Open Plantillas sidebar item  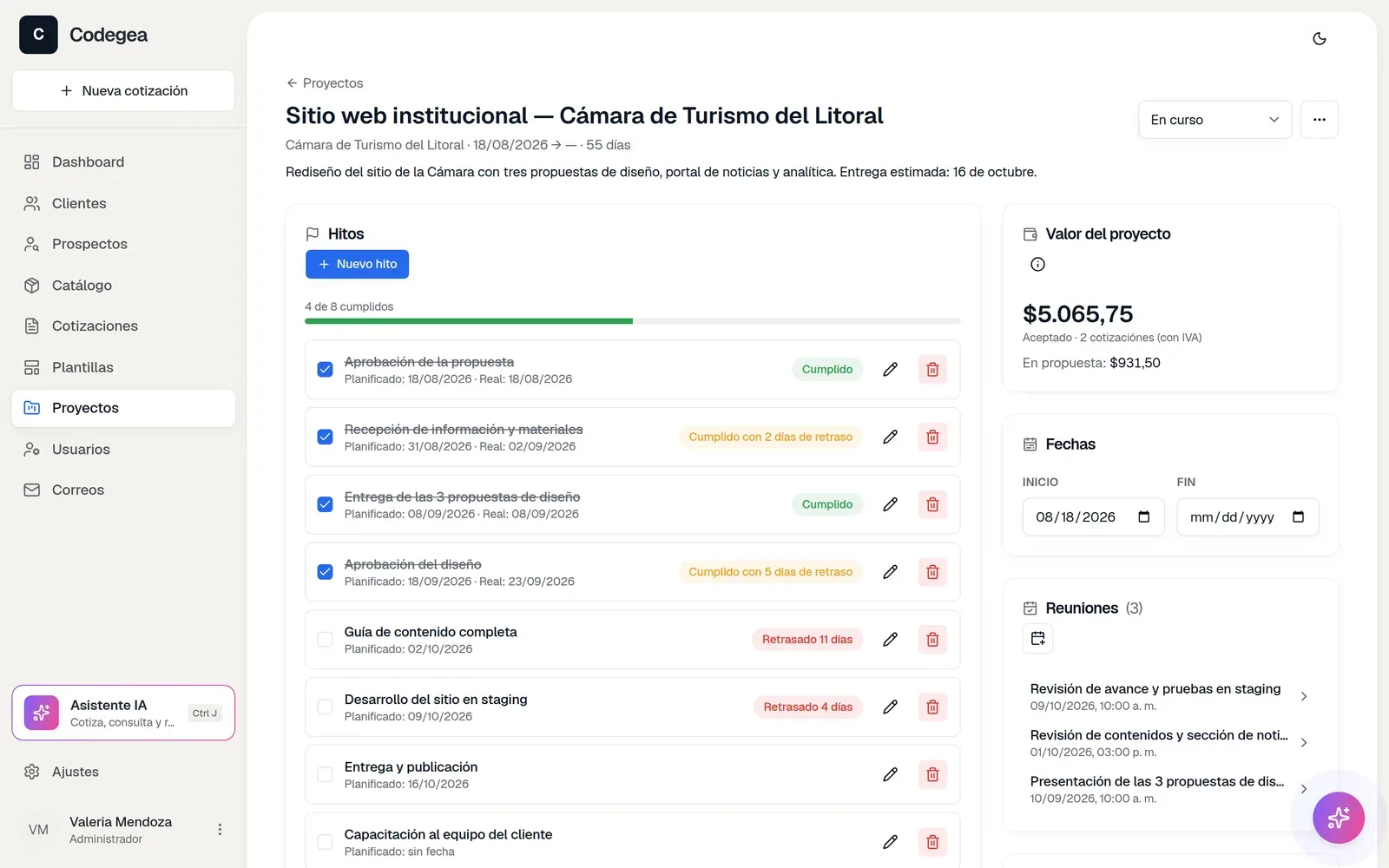coord(123,367)
